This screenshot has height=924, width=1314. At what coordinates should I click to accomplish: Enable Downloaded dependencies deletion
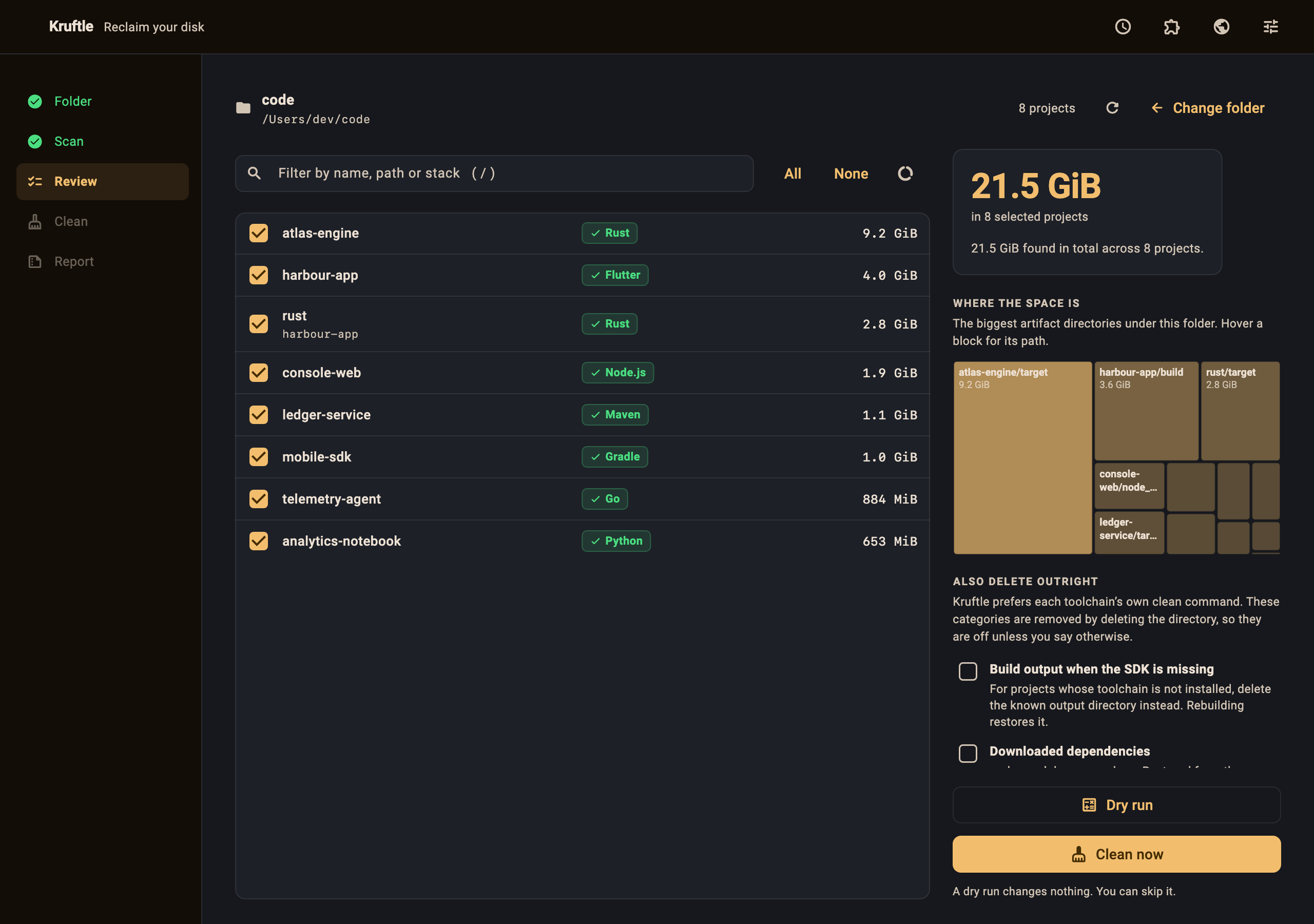tap(968, 754)
